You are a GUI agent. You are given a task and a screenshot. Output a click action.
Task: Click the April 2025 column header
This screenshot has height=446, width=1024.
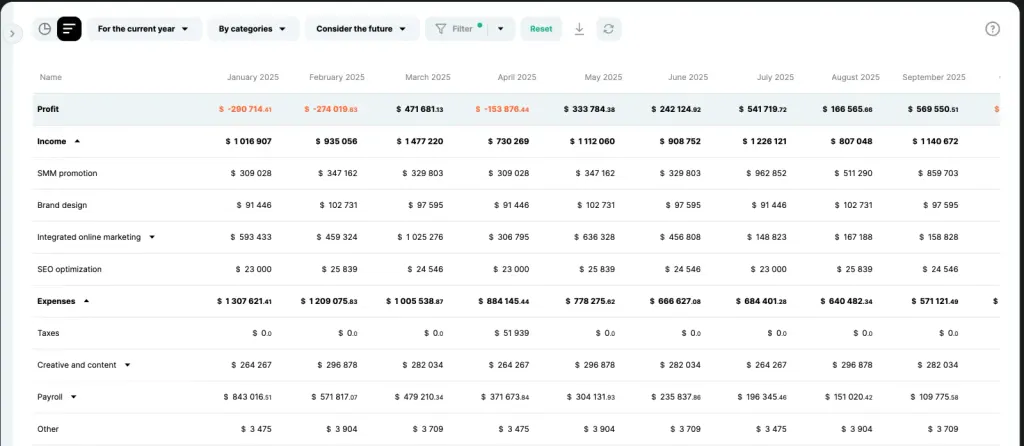click(517, 77)
